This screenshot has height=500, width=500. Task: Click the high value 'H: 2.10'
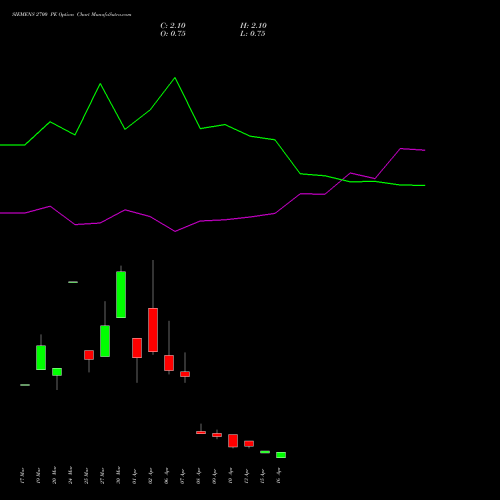253,26
